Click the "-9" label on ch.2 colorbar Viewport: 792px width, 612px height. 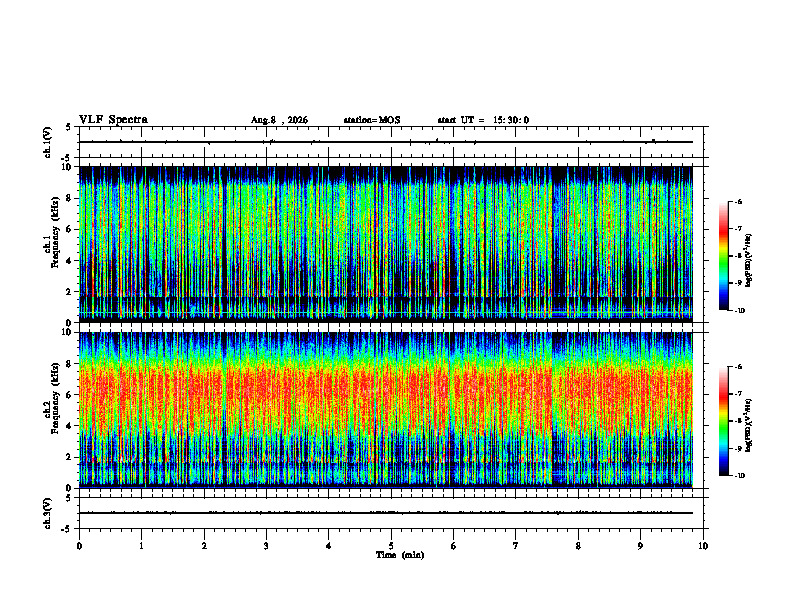point(738,448)
